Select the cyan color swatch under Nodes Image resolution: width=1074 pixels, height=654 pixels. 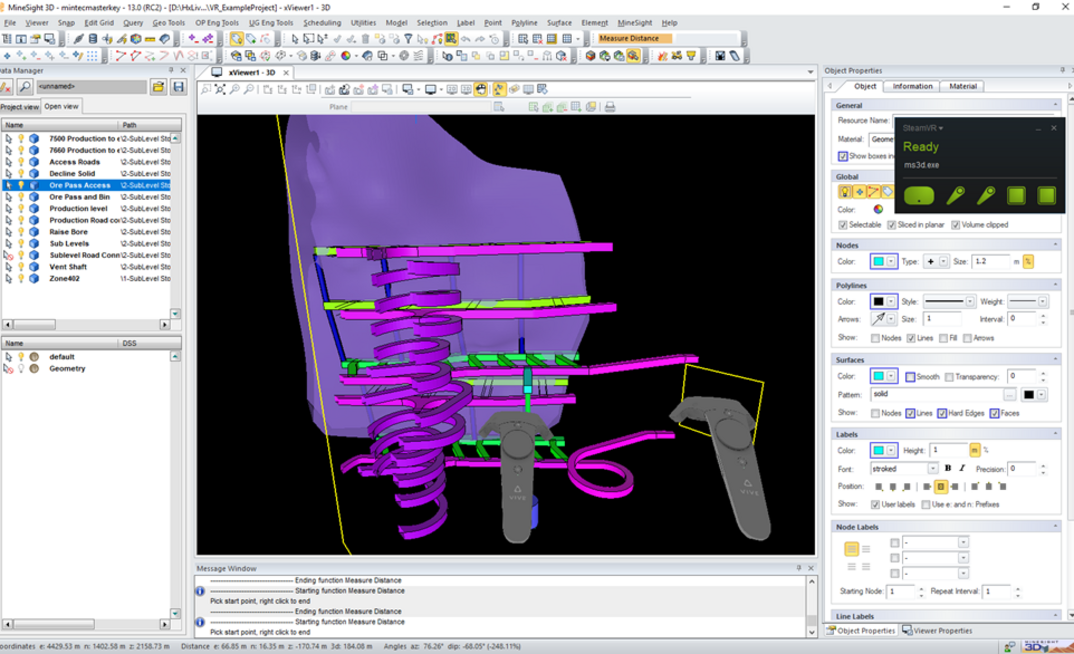[880, 260]
